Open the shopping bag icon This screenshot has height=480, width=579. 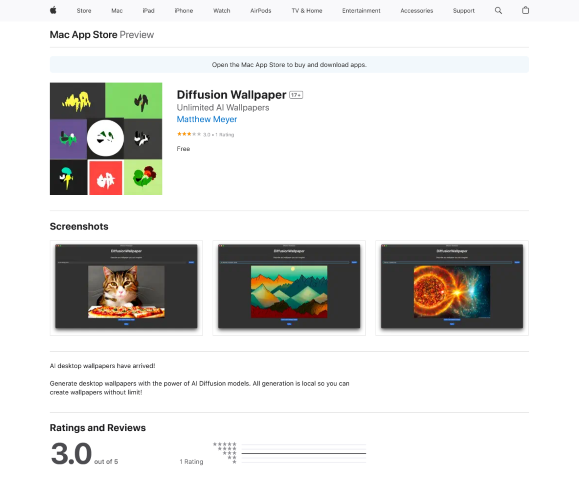pos(525,10)
